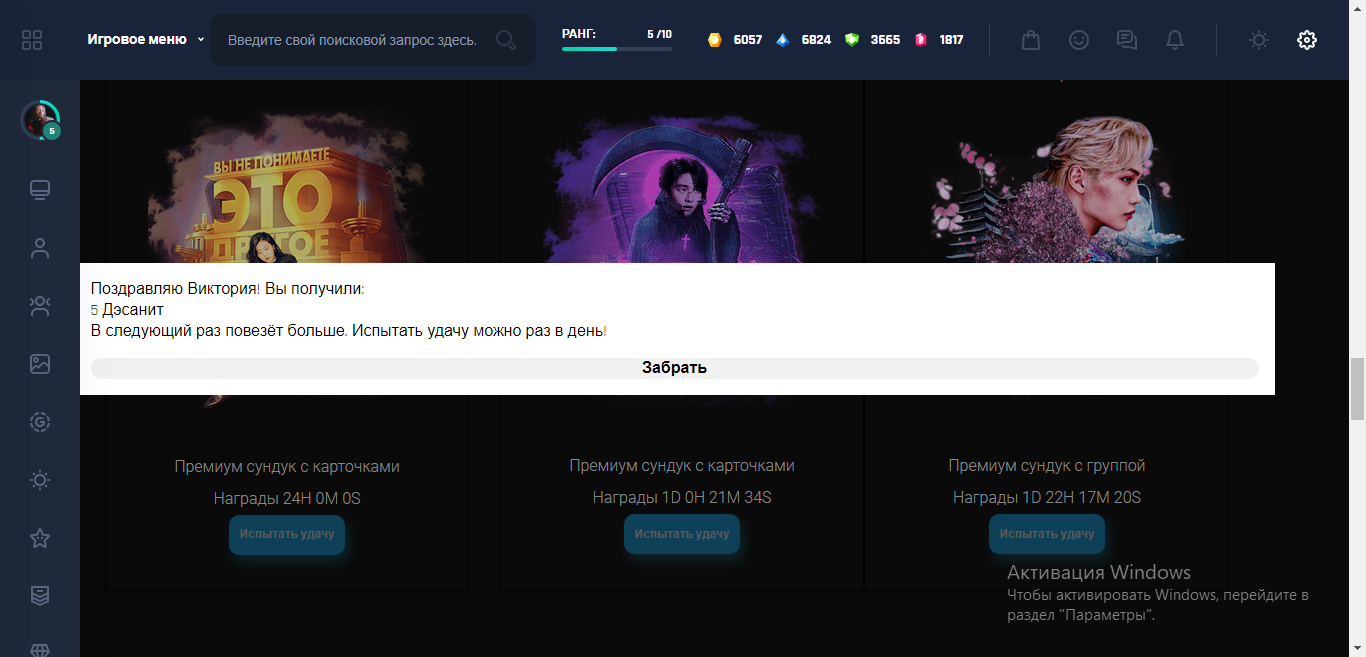Open the group users sidebar icon
Image resolution: width=1366 pixels, height=657 pixels.
(x=40, y=306)
